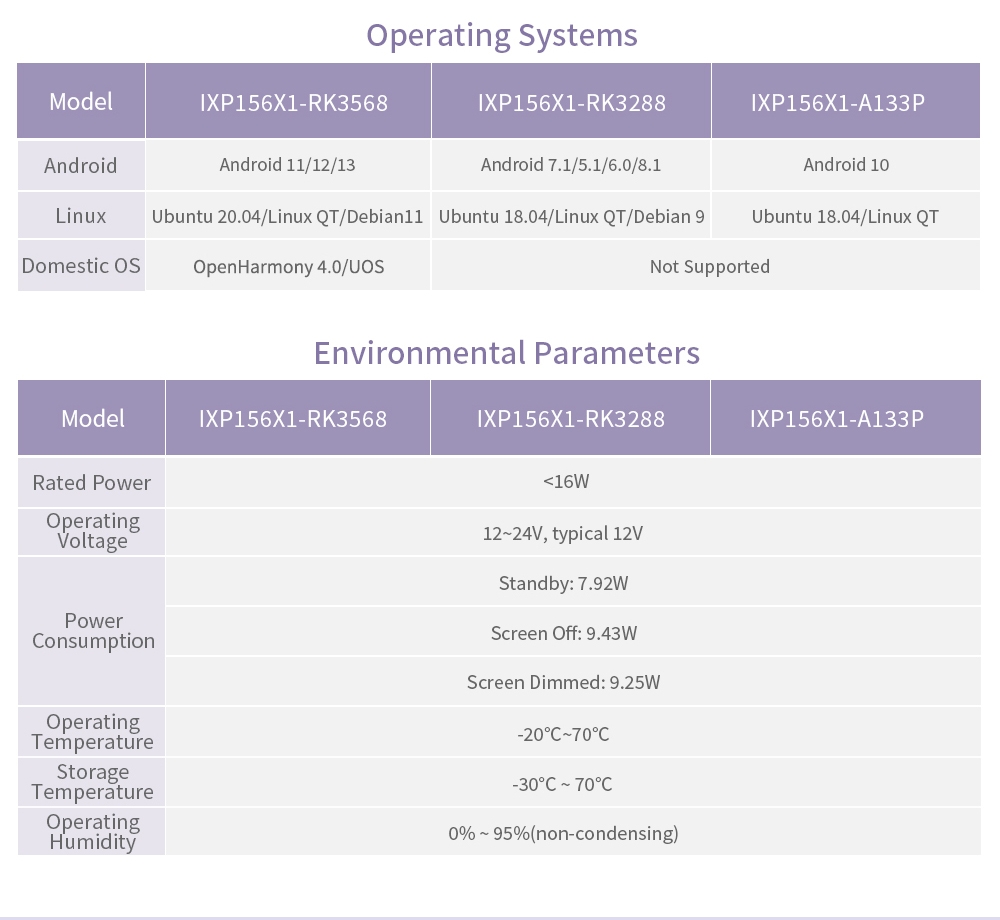Click the "Operating Systems" heading
1000x920 pixels.
coord(501,36)
